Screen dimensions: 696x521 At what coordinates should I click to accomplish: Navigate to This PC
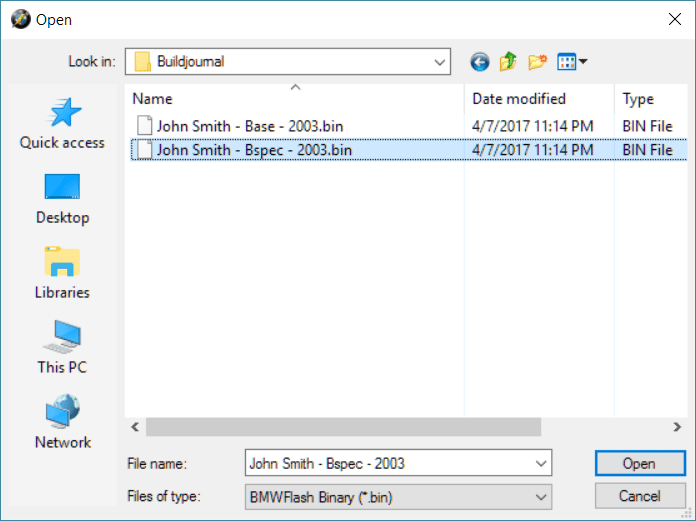tap(62, 348)
